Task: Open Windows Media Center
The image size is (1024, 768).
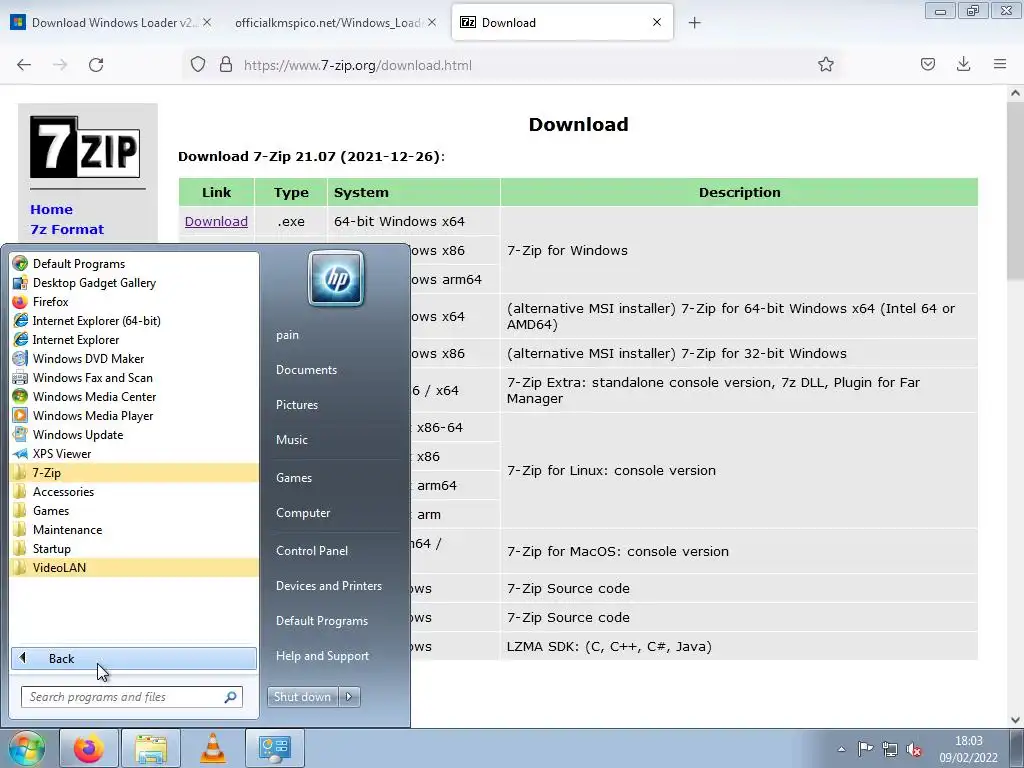Action: tap(134, 396)
